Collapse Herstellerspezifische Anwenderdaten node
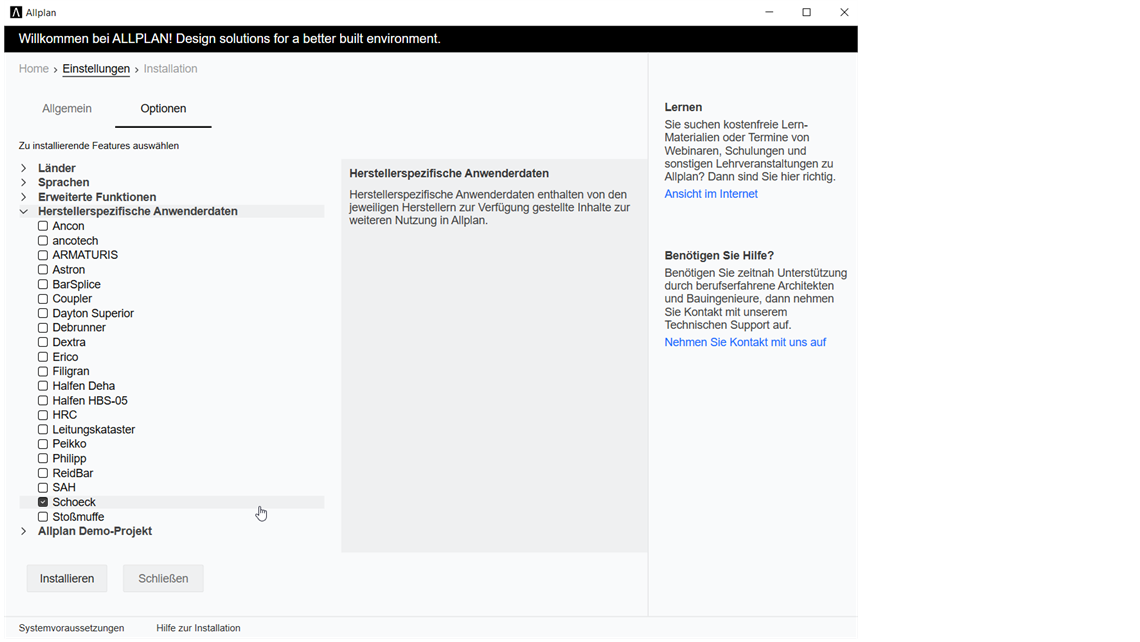The image size is (1140, 642). click(24, 212)
